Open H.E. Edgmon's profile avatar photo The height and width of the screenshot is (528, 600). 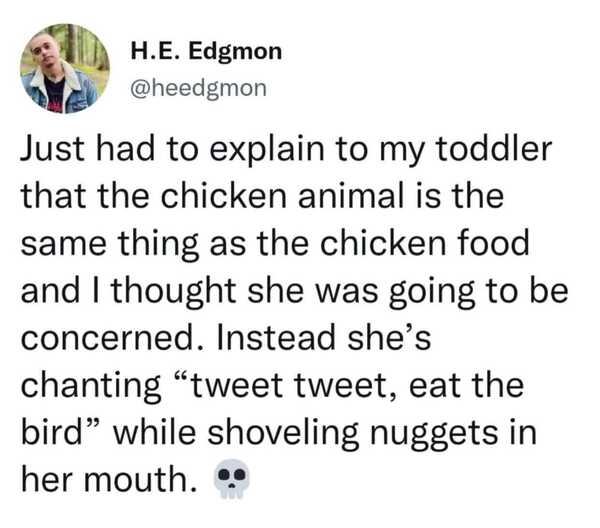point(59,67)
